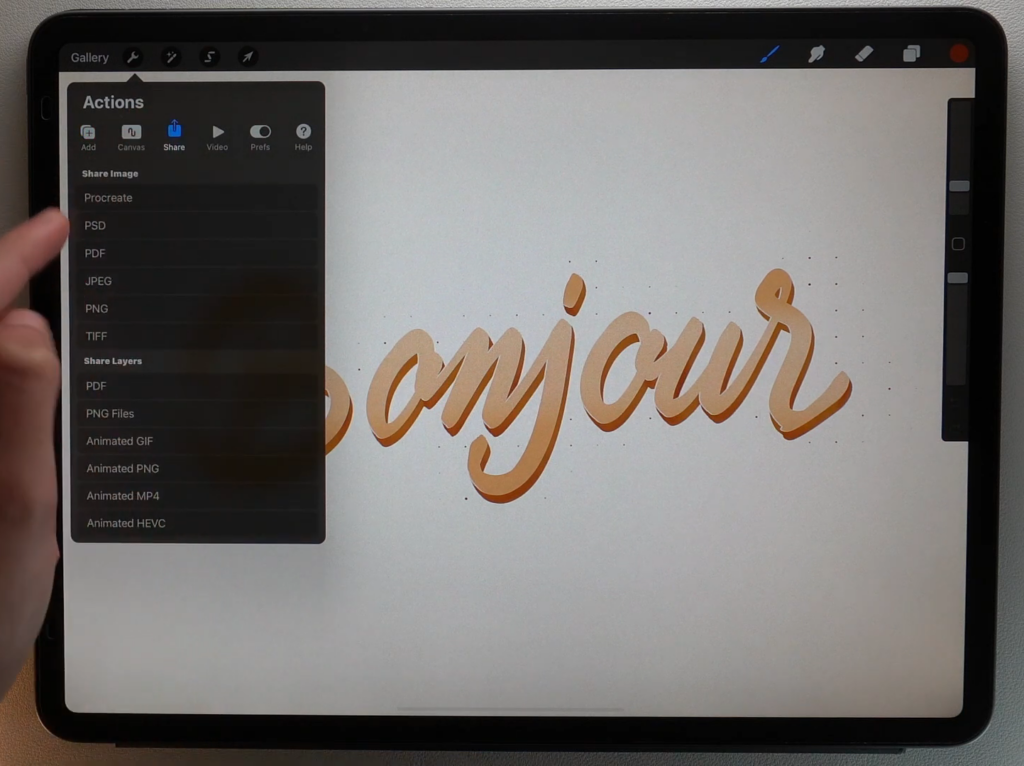Select the Smudge tool

pos(816,54)
